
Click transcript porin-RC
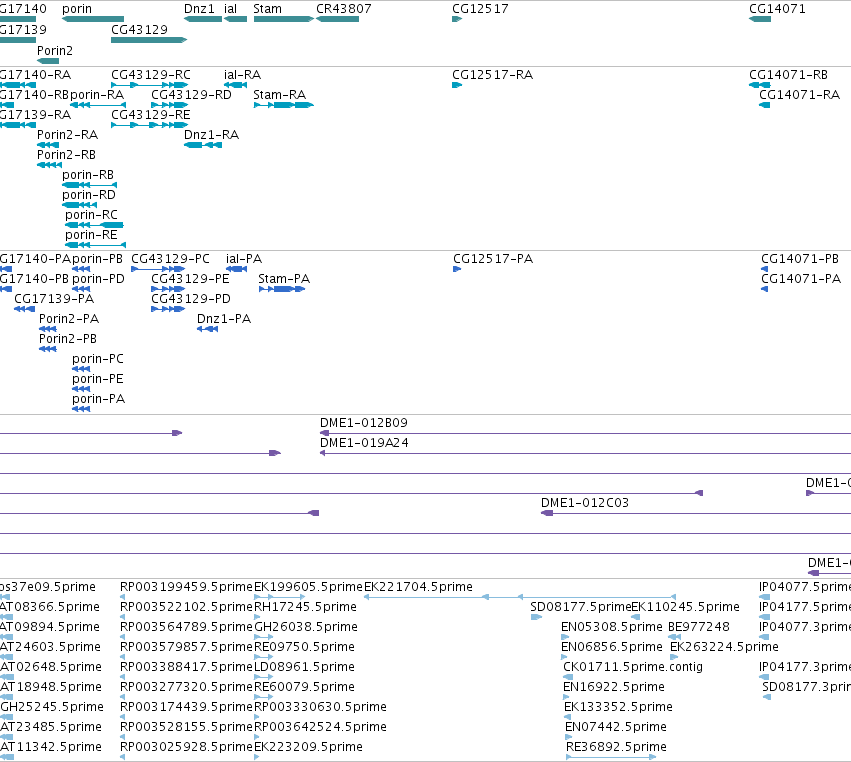pyautogui.click(x=94, y=225)
